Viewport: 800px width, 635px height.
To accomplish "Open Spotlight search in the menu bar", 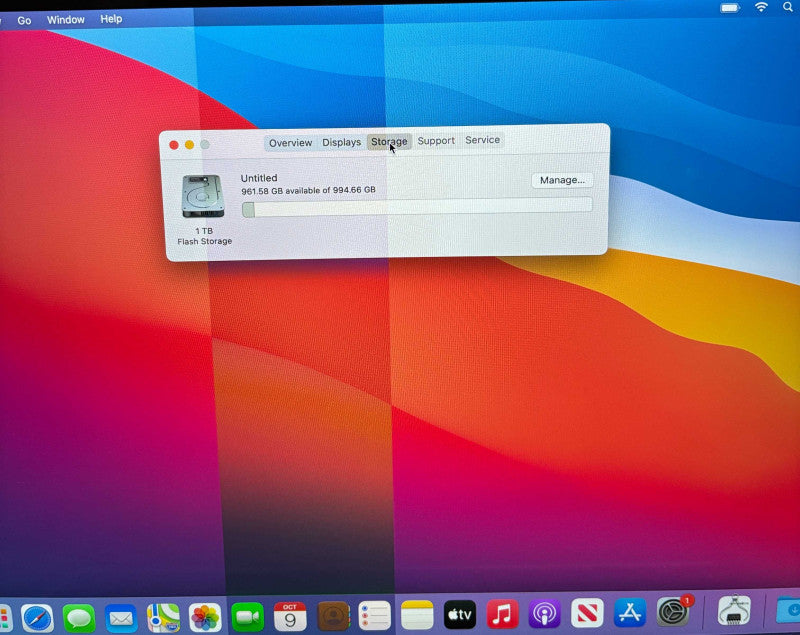I will (x=788, y=7).
